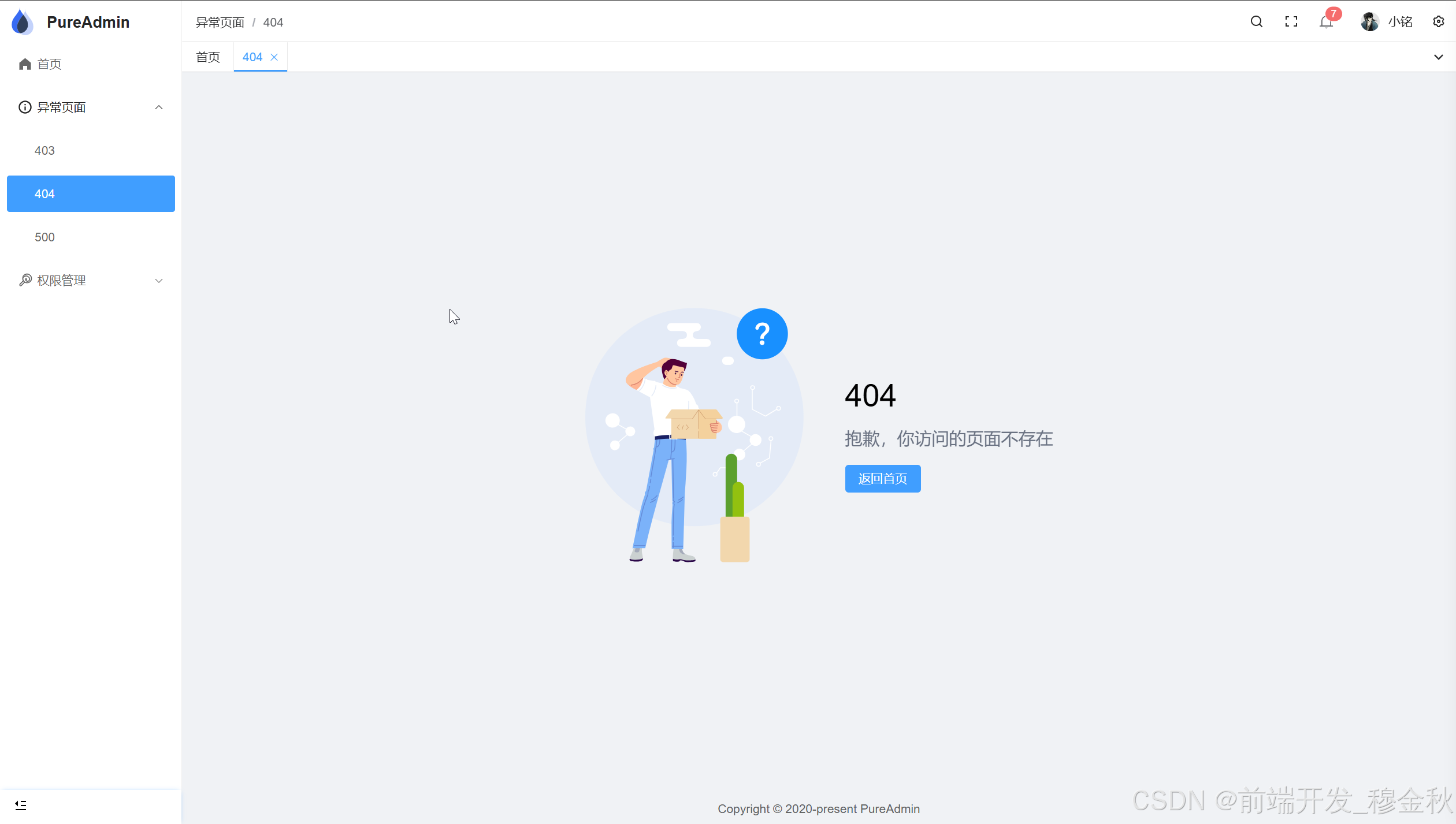Viewport: 1456px width, 824px height.
Task: Click the PureAdmin water-drop logo
Action: (x=22, y=22)
